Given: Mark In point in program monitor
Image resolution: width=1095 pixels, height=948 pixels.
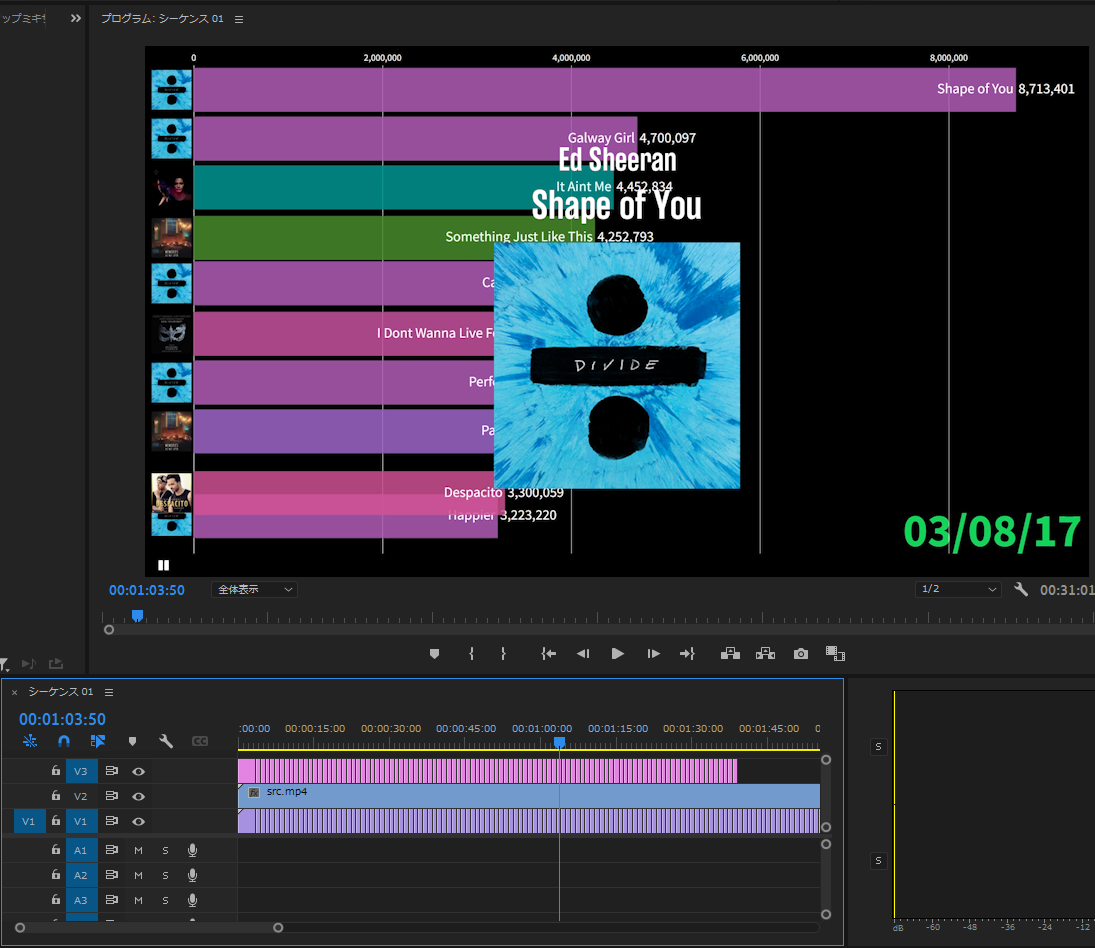Looking at the screenshot, I should coord(471,654).
